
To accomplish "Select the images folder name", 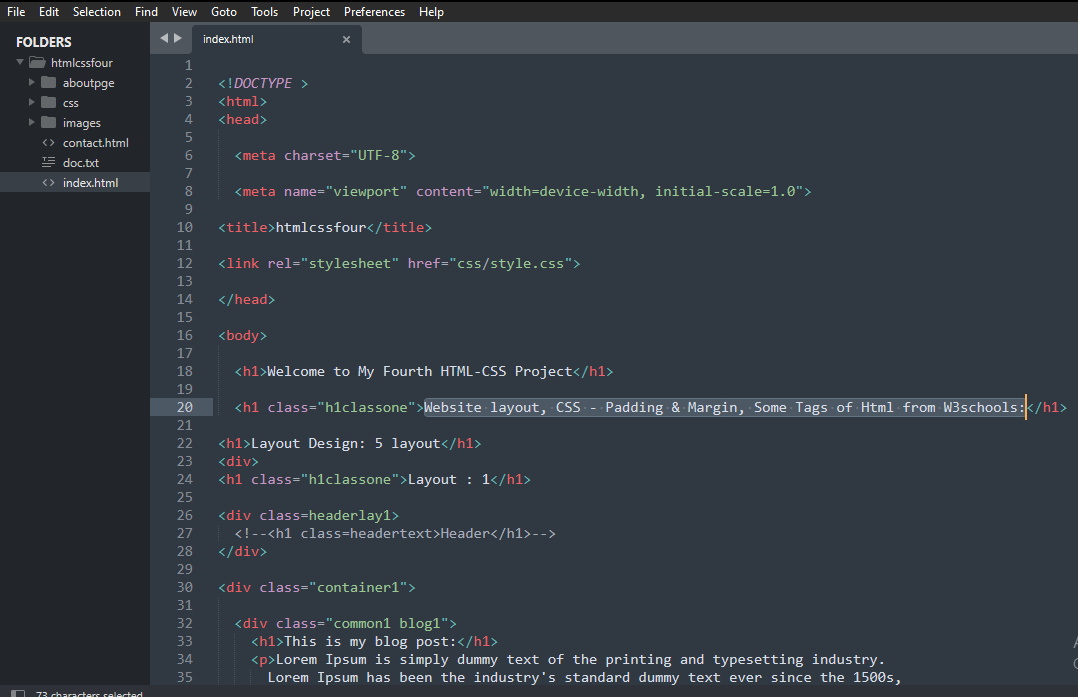I will 82,123.
